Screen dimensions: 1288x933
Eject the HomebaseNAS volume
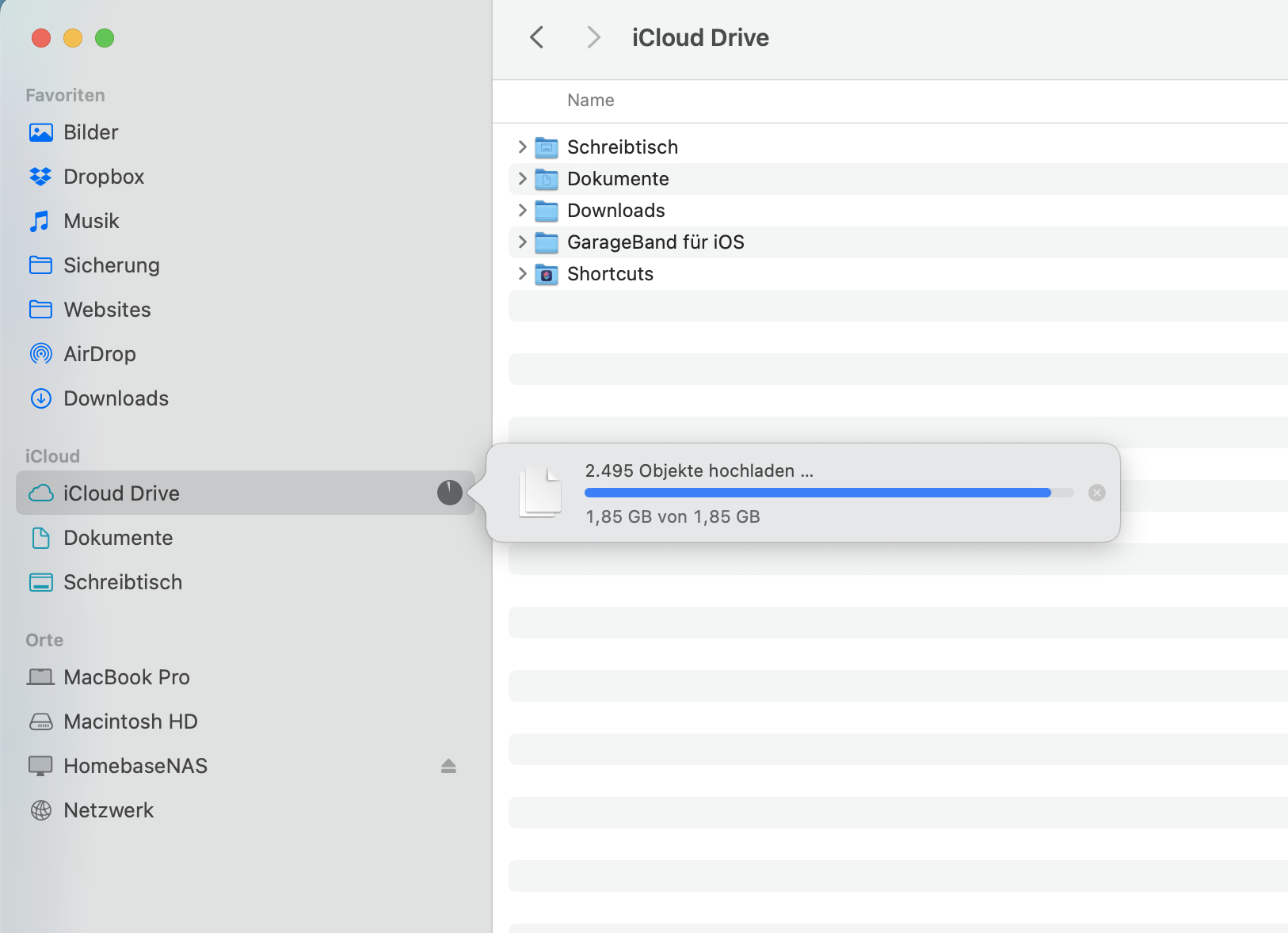click(448, 766)
